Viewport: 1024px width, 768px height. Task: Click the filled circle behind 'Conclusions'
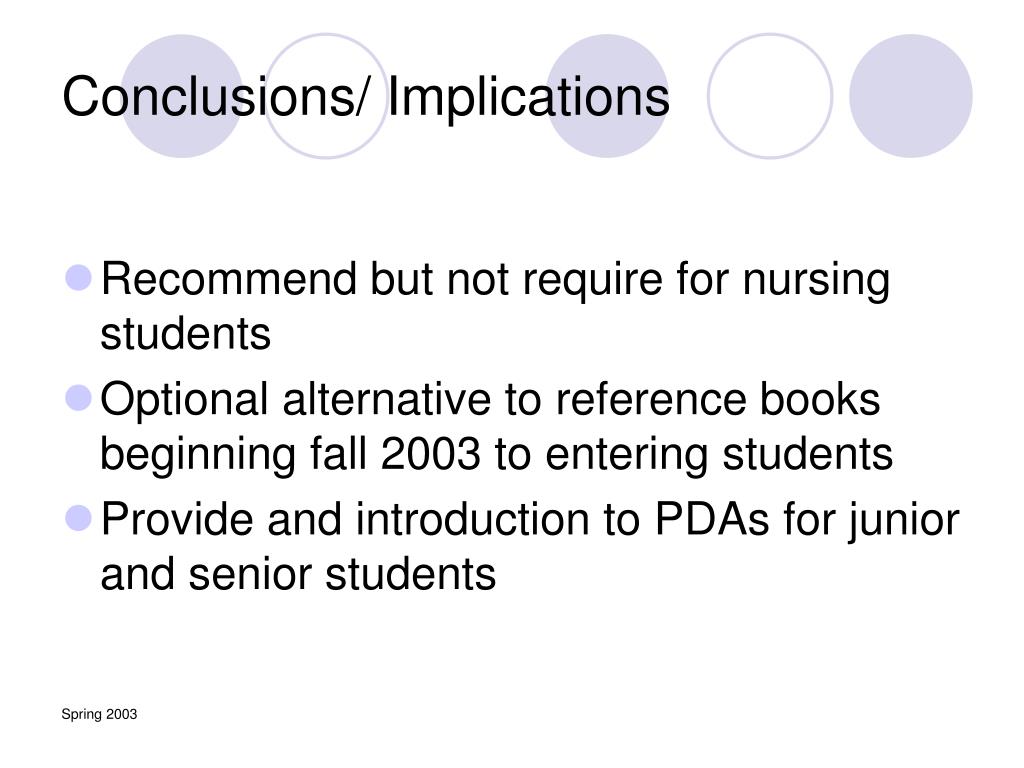tap(182, 96)
